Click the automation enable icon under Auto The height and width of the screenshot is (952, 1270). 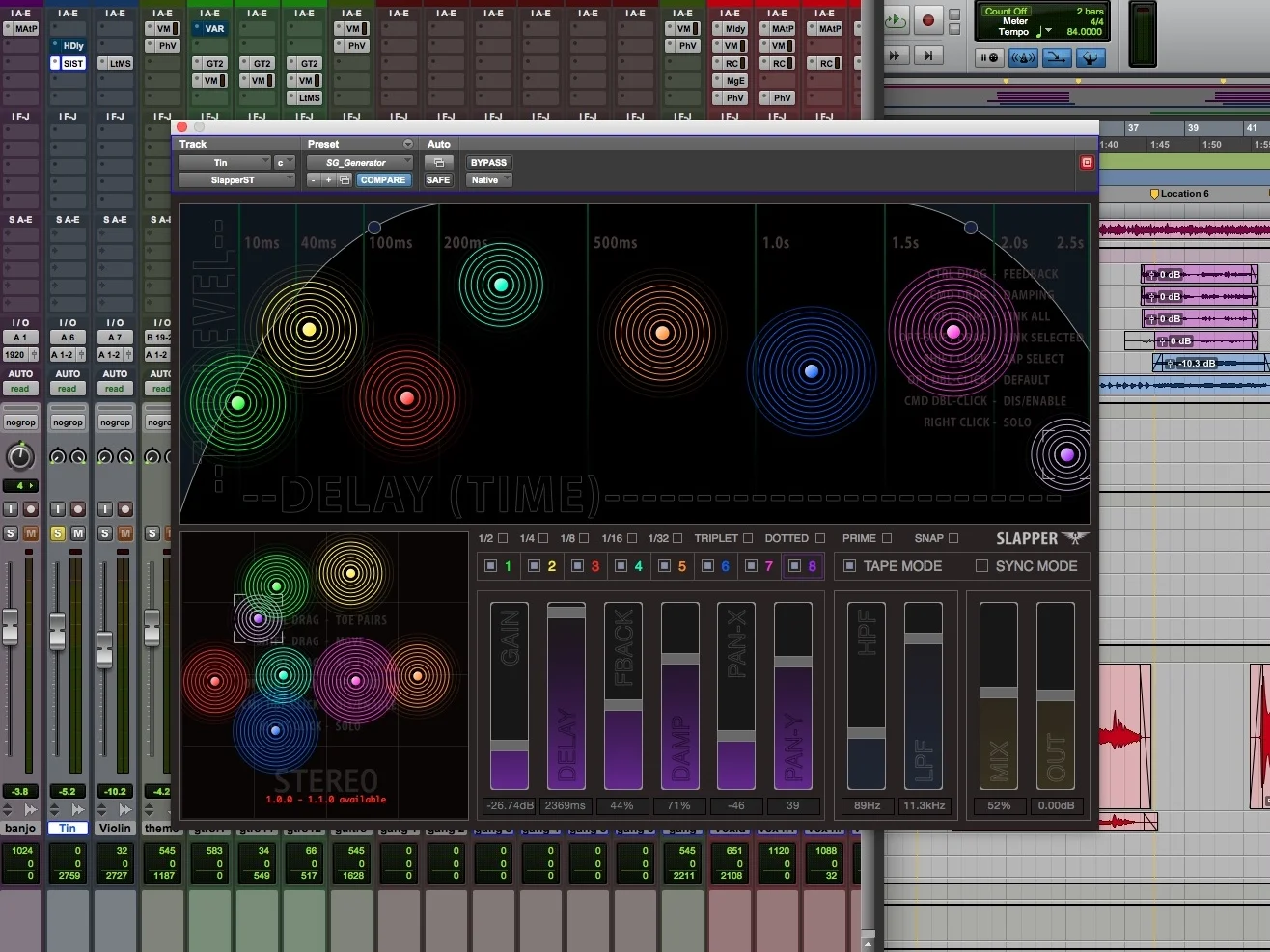438,162
